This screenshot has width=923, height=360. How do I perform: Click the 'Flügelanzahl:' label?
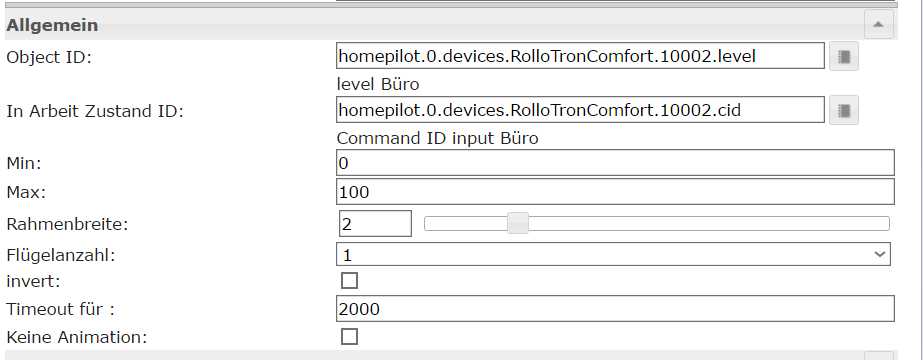tap(61, 256)
